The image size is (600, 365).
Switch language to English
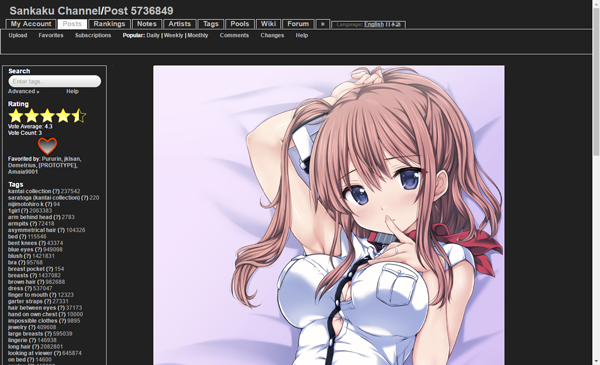click(374, 24)
